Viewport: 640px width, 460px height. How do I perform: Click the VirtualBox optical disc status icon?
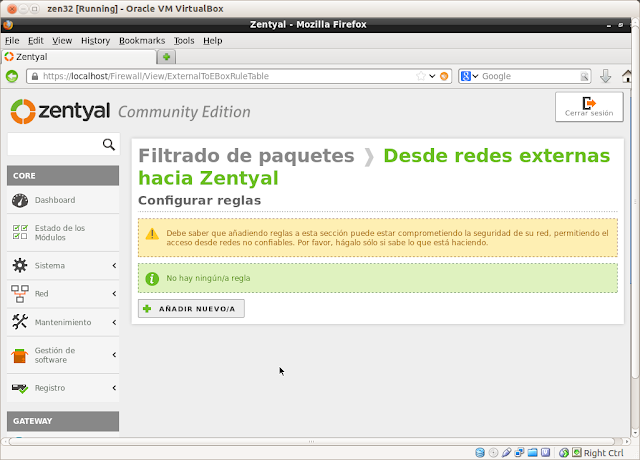click(x=493, y=452)
